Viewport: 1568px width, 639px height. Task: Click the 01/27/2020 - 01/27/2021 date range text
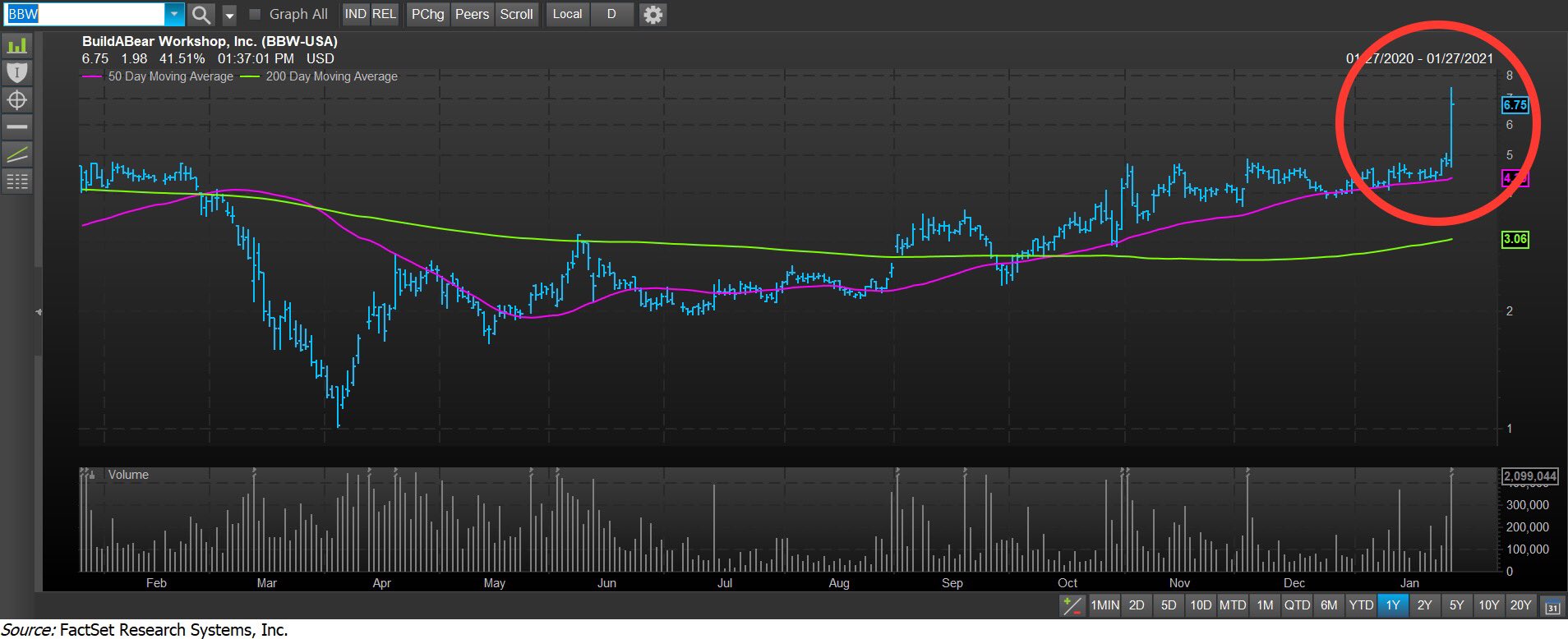pyautogui.click(x=1419, y=58)
